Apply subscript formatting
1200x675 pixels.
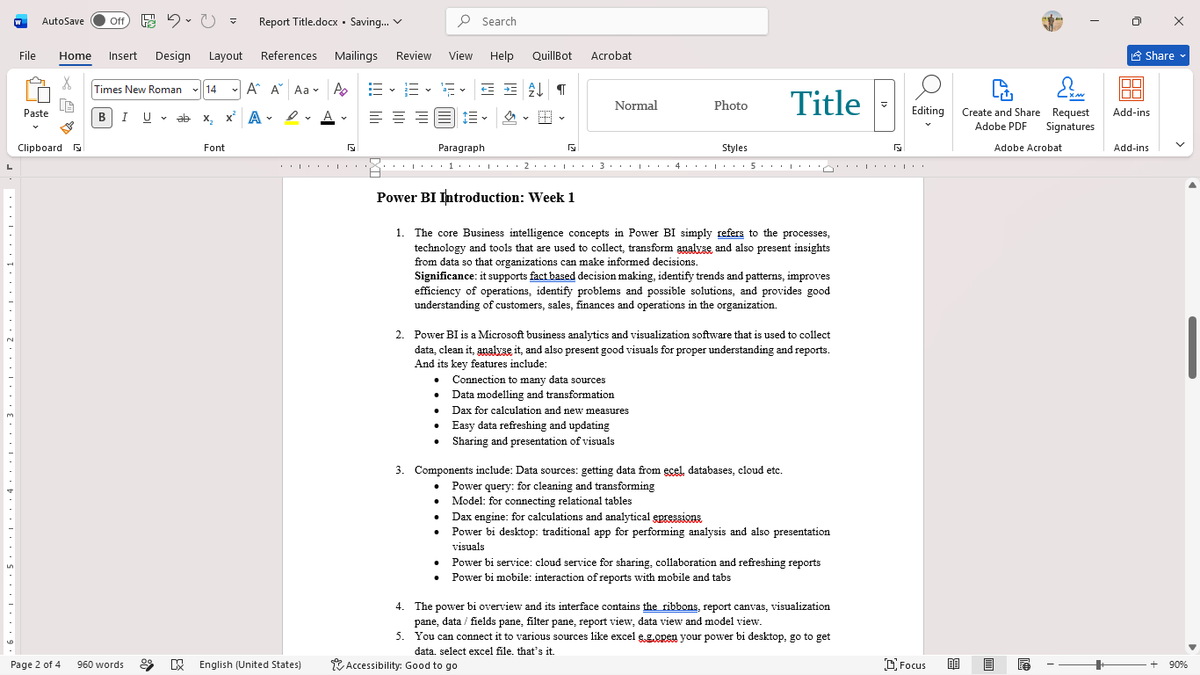coord(206,118)
